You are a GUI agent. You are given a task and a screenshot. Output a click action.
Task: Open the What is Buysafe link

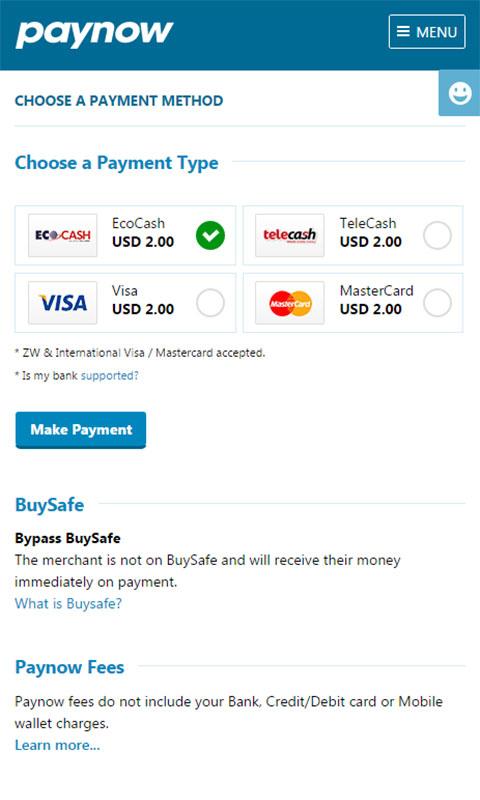click(x=68, y=604)
